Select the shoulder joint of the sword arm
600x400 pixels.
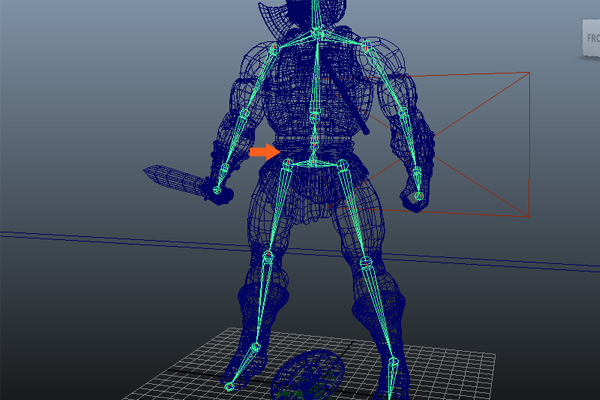point(275,48)
